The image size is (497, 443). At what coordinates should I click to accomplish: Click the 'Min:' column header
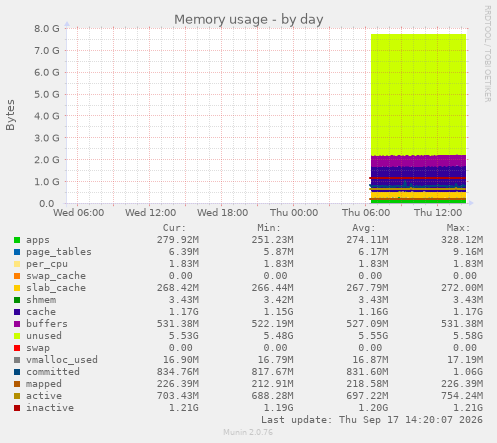point(269,228)
